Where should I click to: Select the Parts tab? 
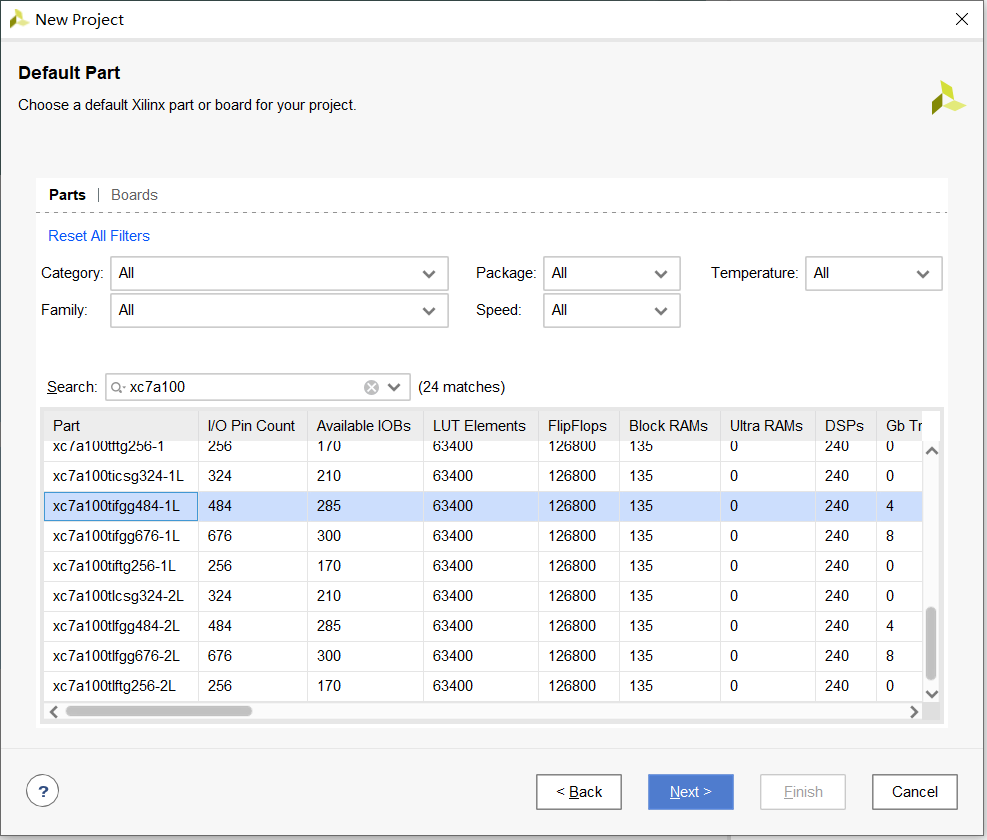tap(67, 195)
